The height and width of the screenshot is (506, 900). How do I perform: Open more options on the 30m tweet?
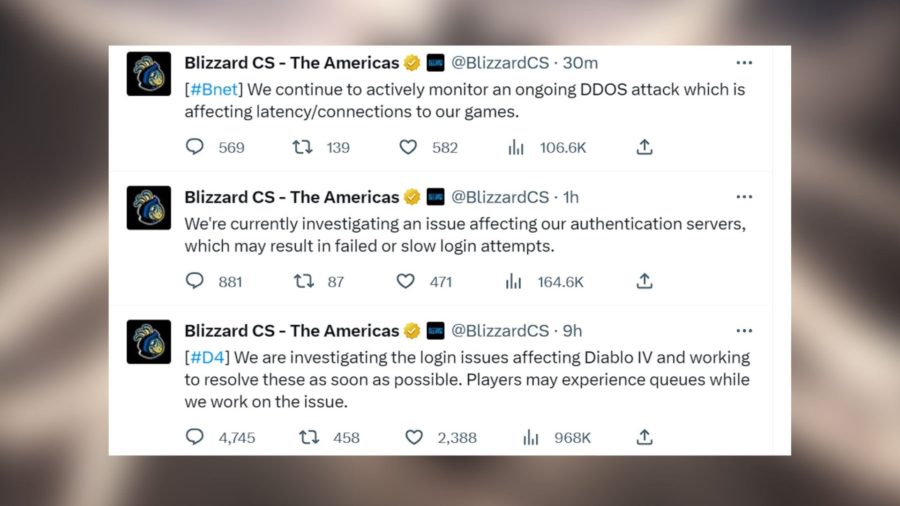(744, 62)
